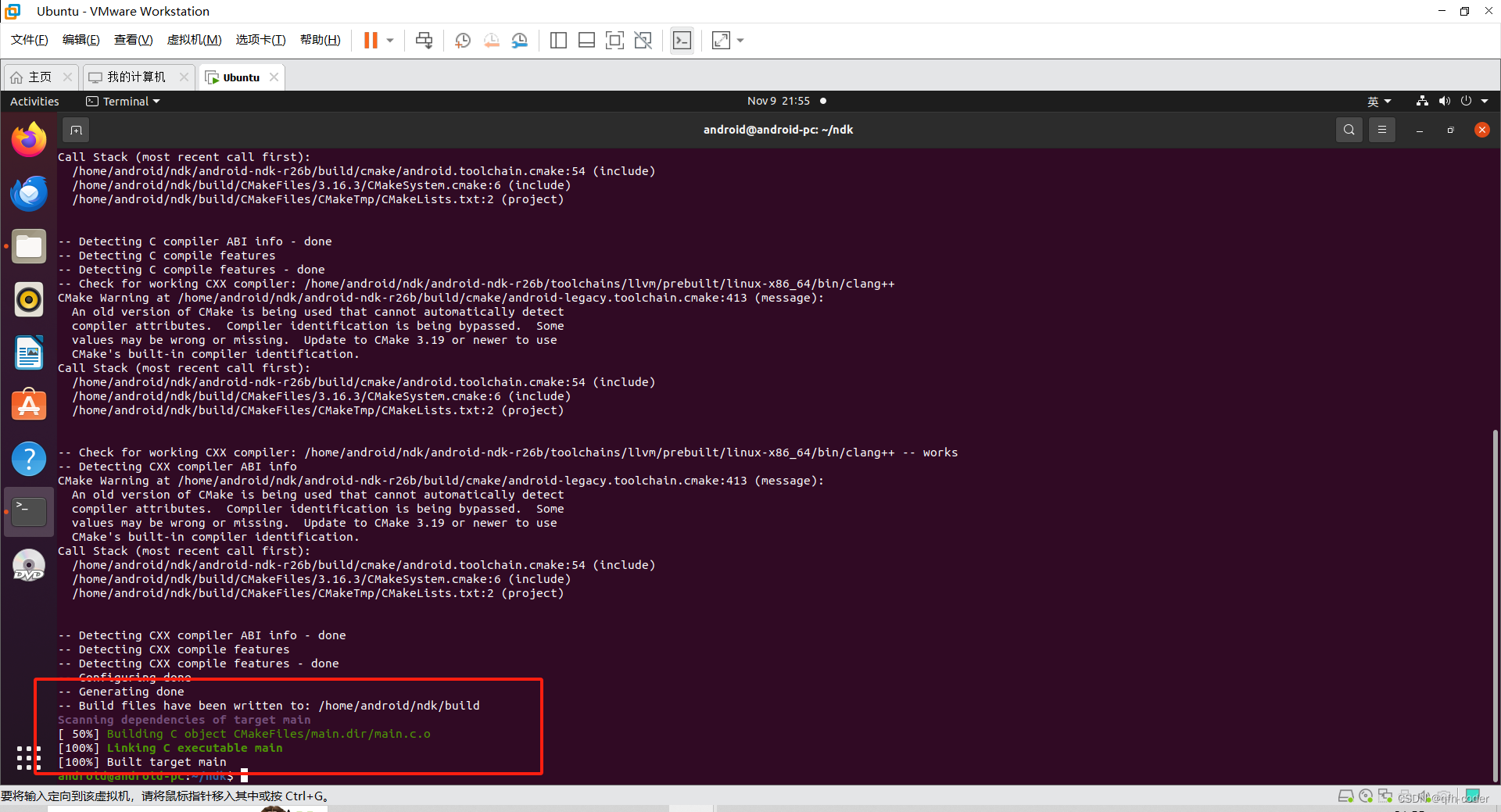Screen dimensions: 1501x812
Task: Open the 查看(V) menu
Action: pos(133,40)
